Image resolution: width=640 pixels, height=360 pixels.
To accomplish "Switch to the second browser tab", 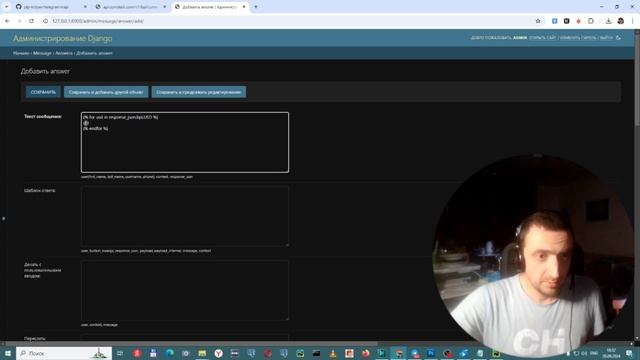I will point(129,7).
